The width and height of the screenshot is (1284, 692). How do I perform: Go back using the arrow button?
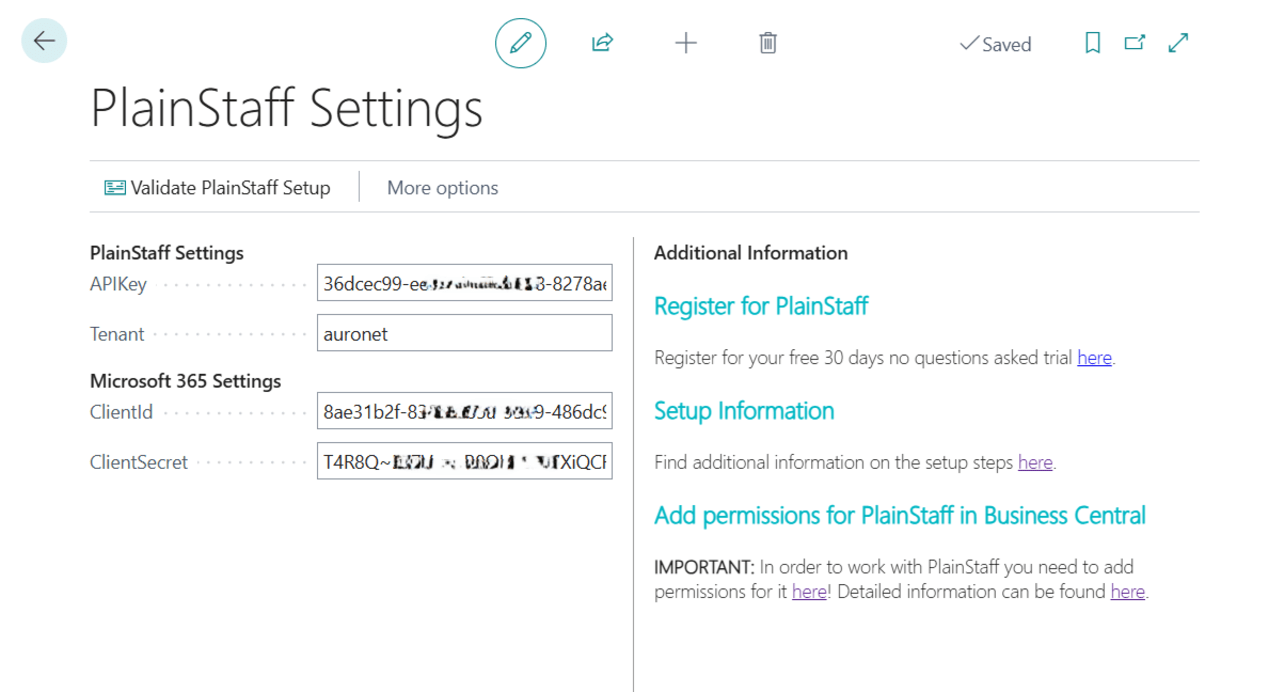44,41
